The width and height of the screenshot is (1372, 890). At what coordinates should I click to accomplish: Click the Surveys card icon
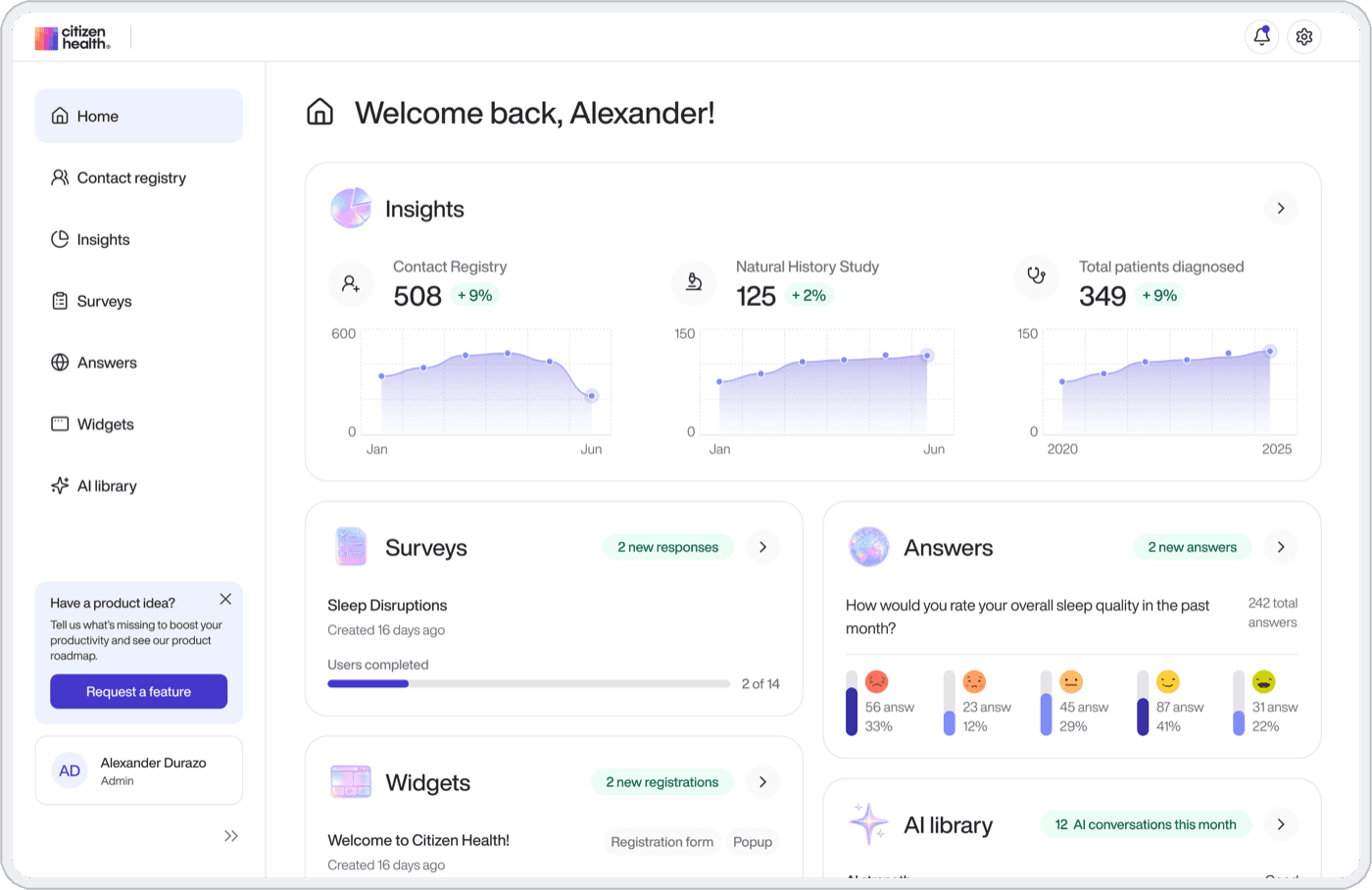click(x=351, y=547)
